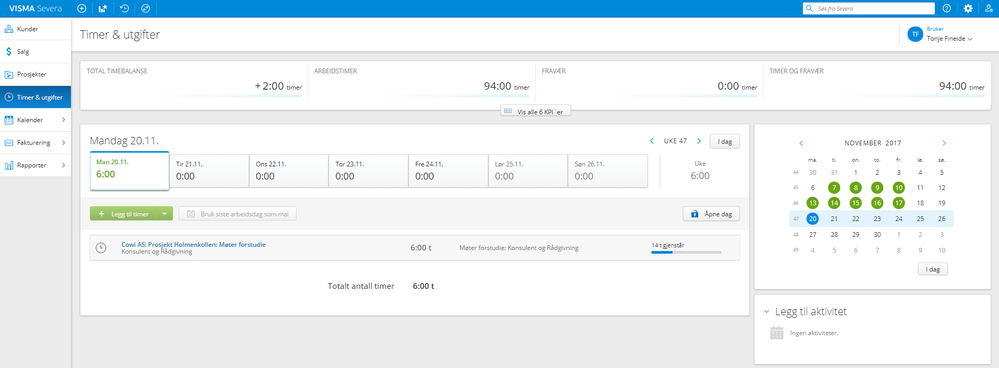999x368 pixels.
Task: Click the plus quick-add icon in top bar
Action: coord(82,8)
